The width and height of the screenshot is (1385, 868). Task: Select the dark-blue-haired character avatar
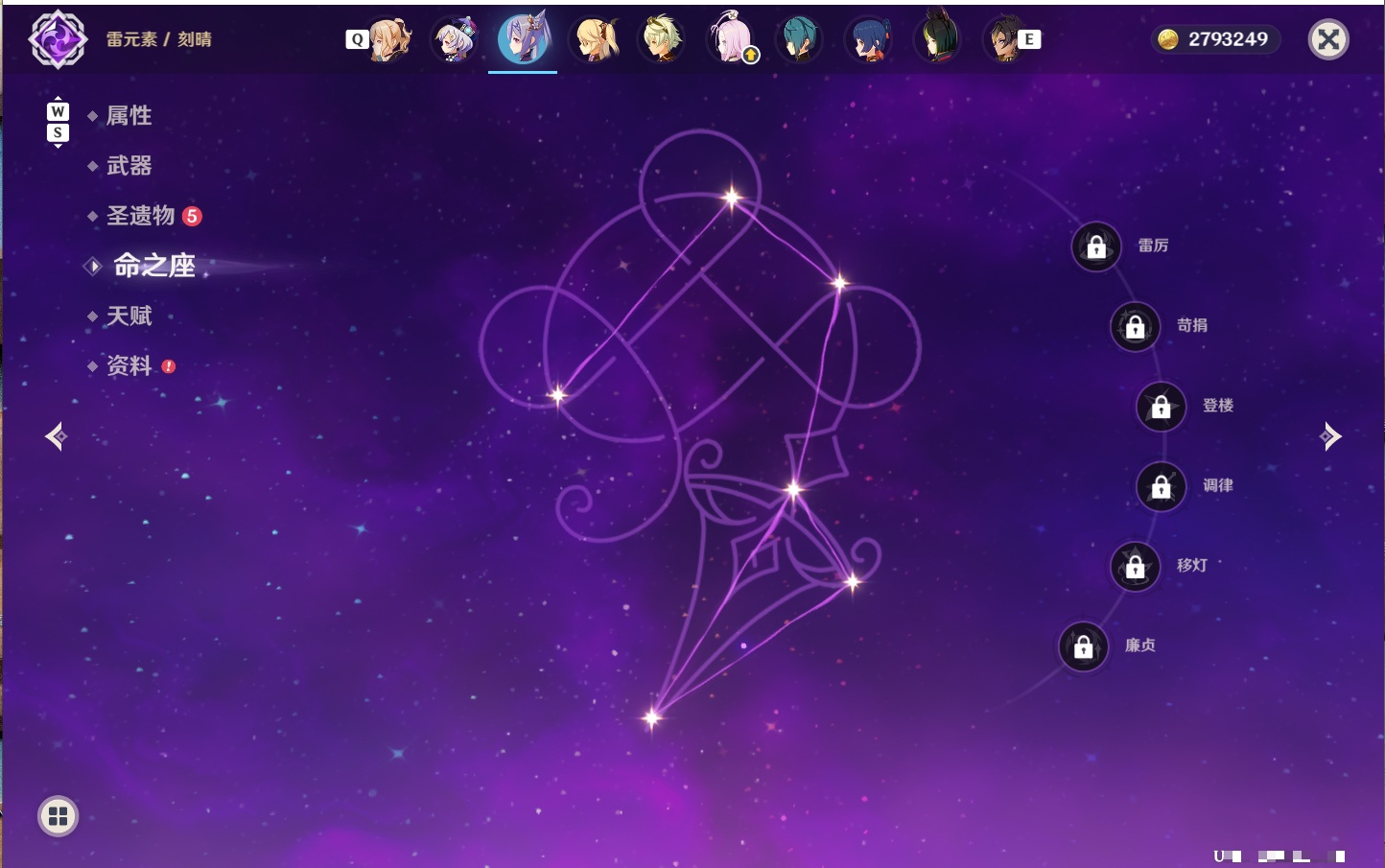(x=868, y=39)
